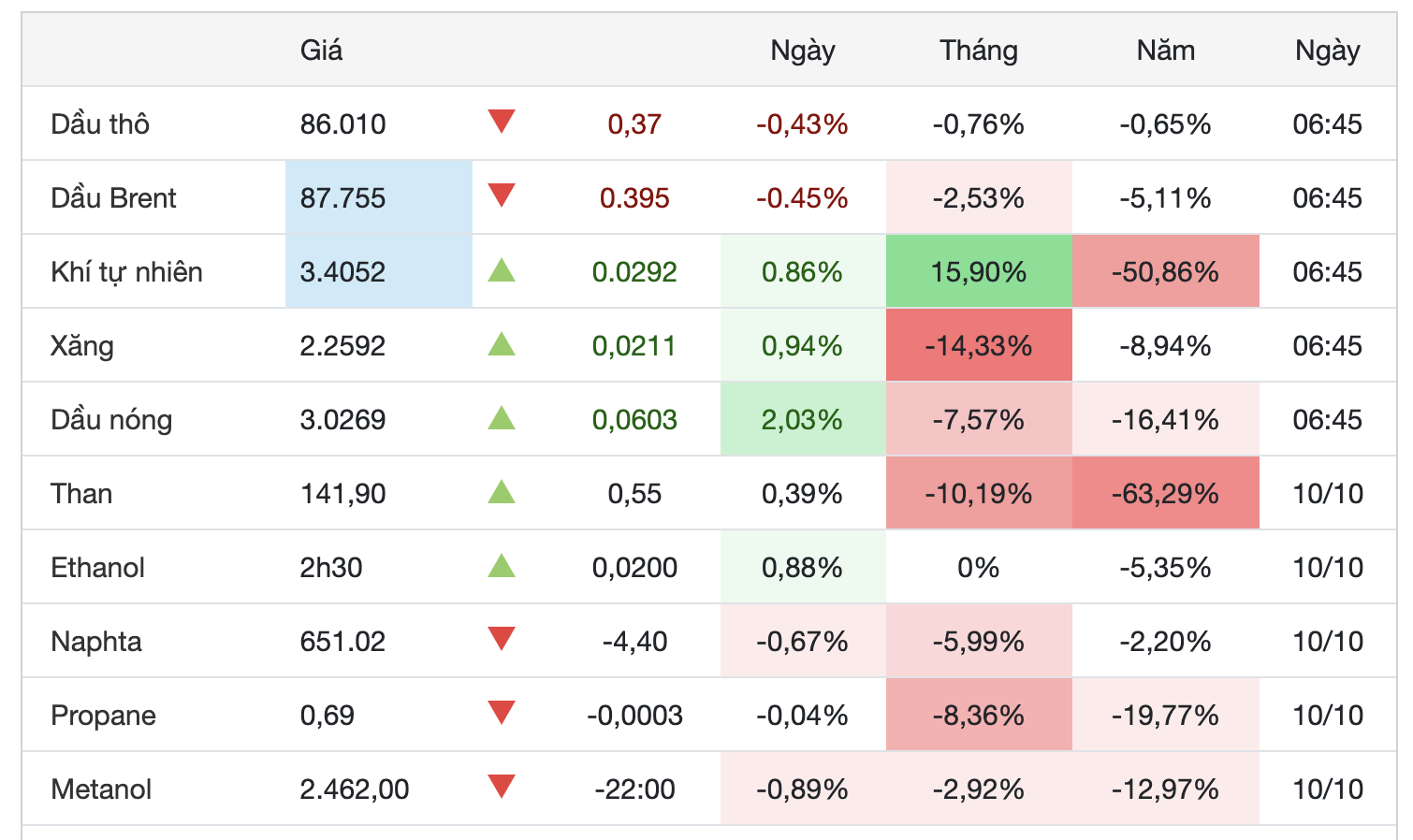Click the green up arrow in Khí tự nhiên row

click(x=502, y=270)
